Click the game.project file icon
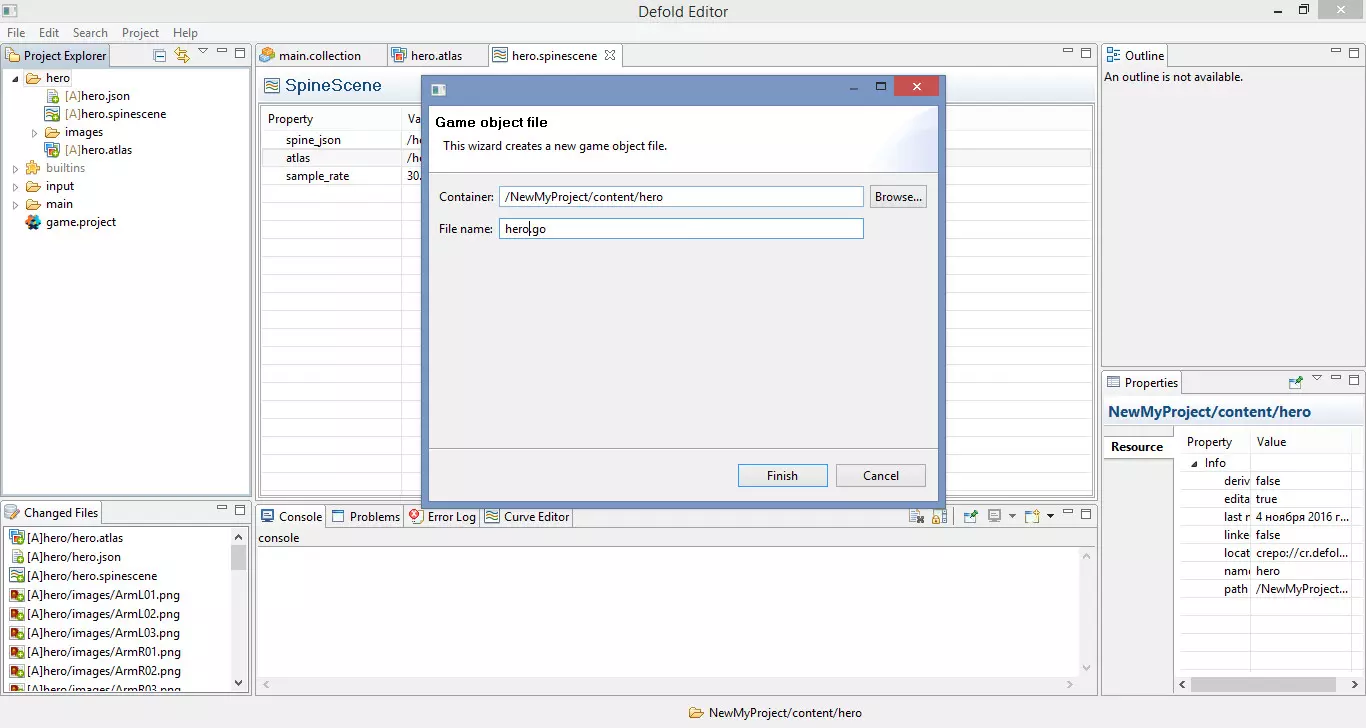The width and height of the screenshot is (1366, 728). pyautogui.click(x=33, y=222)
